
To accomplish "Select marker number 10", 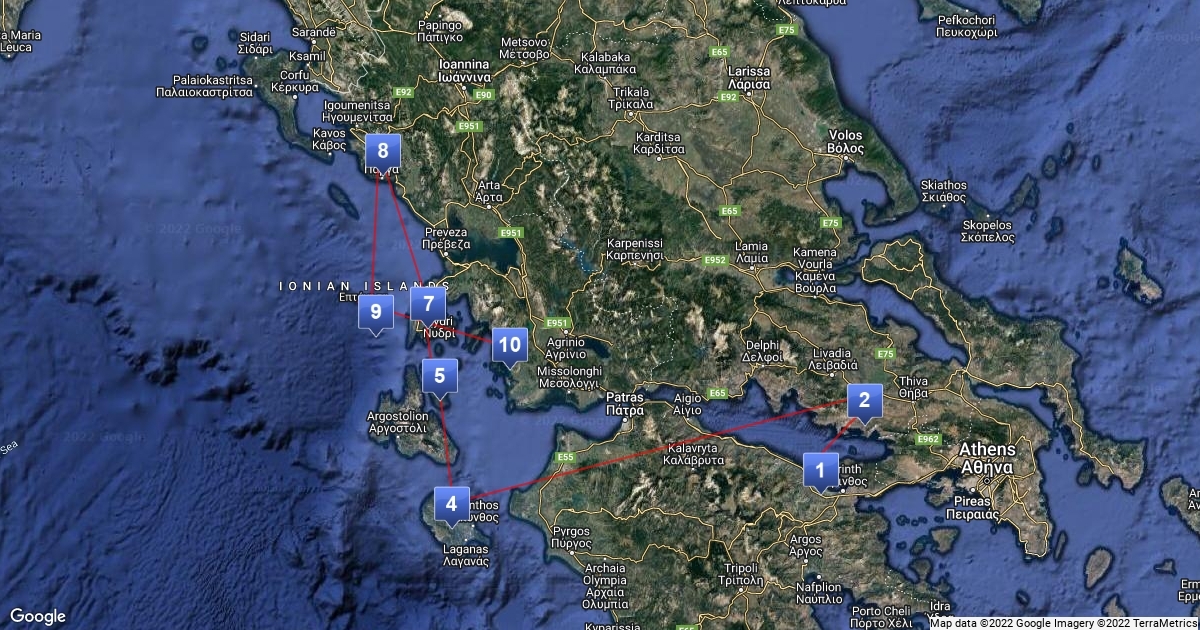I will pyautogui.click(x=509, y=346).
